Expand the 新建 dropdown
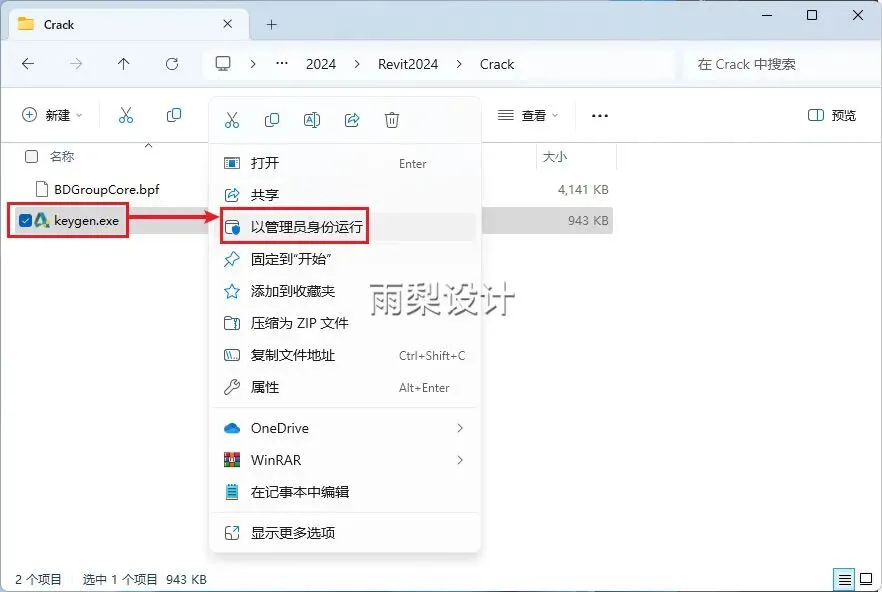The height and width of the screenshot is (592, 882). (52, 115)
